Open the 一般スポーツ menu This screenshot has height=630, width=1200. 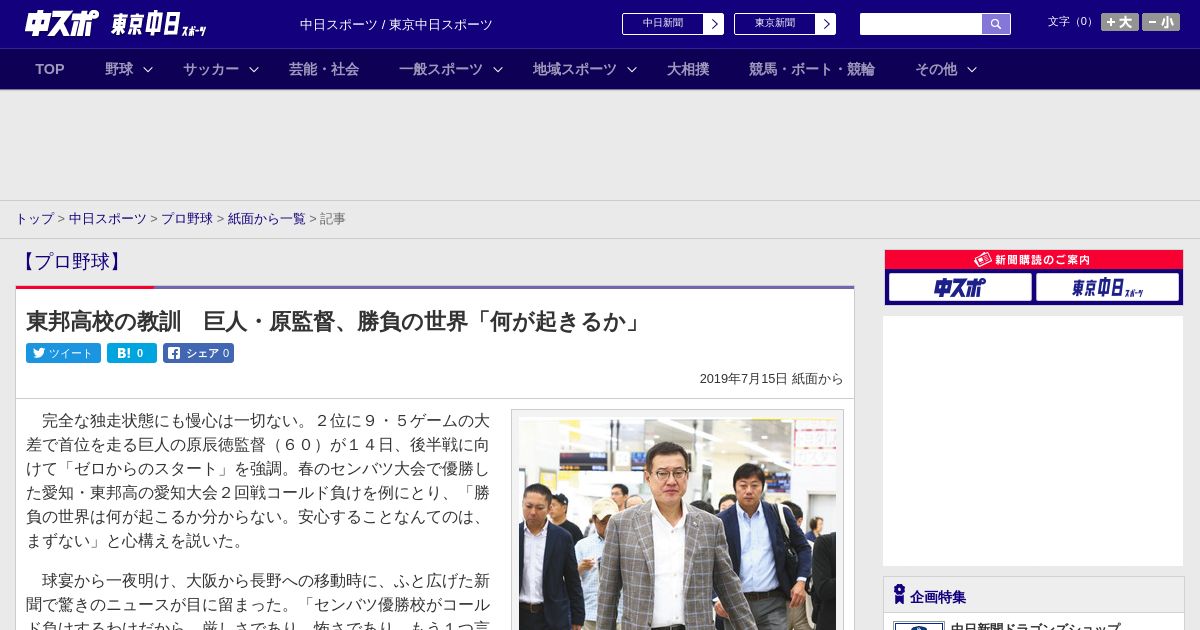pyautogui.click(x=441, y=69)
